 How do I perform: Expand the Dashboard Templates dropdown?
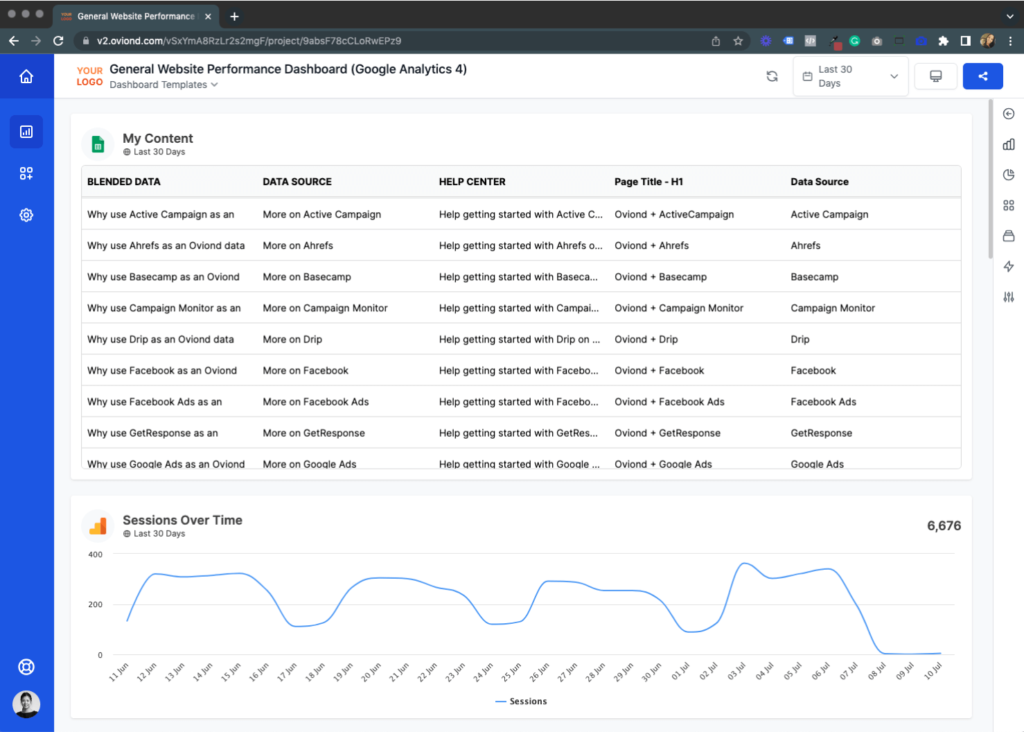(164, 85)
